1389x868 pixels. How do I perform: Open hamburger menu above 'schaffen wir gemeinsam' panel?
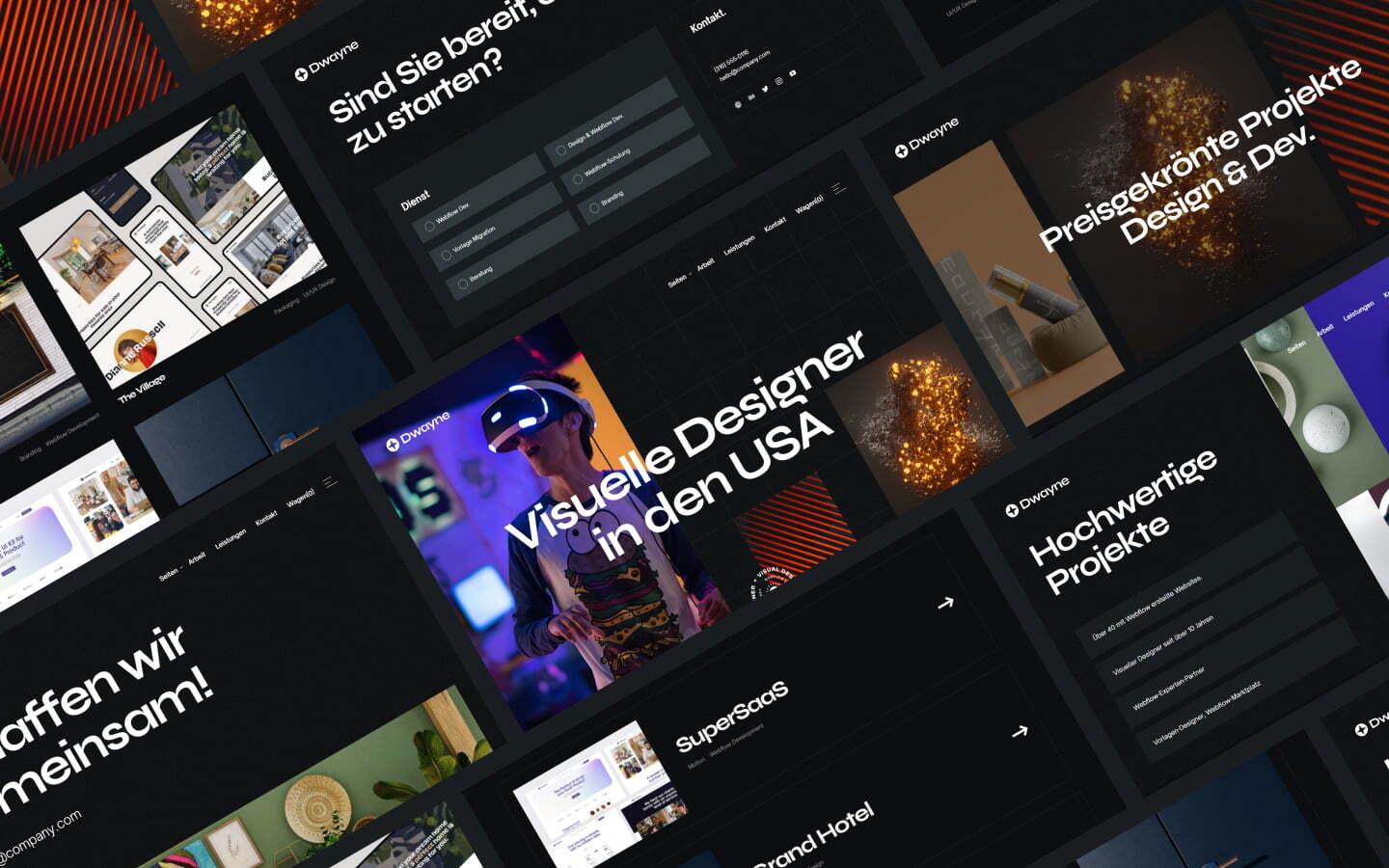[330, 481]
